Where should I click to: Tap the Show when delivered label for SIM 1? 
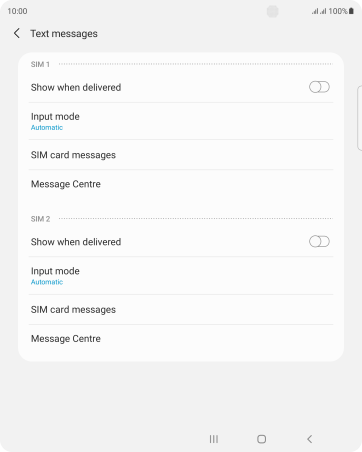(x=76, y=87)
